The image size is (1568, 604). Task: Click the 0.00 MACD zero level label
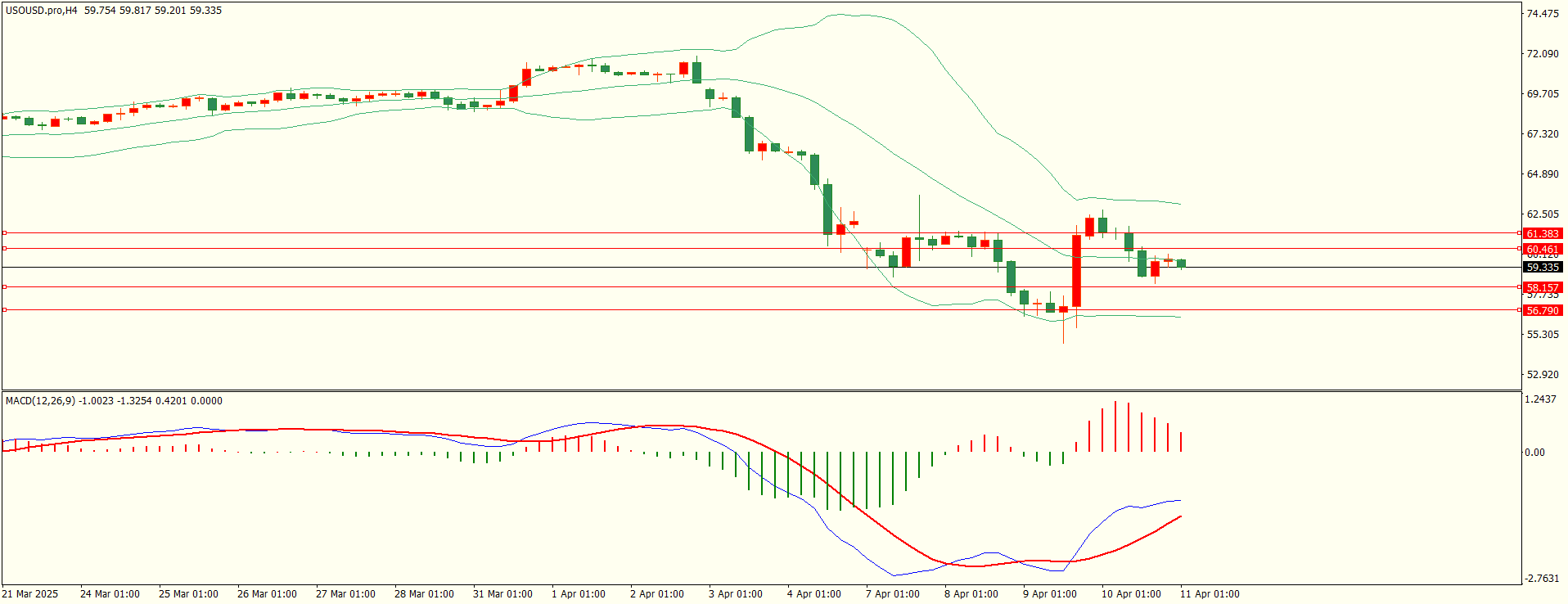coord(1535,453)
